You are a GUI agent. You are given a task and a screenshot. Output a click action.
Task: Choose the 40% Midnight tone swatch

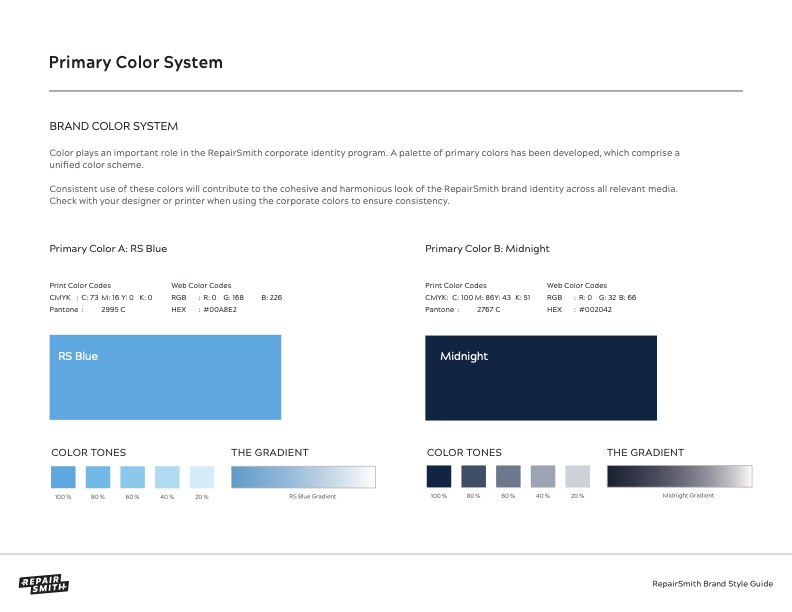click(x=543, y=476)
